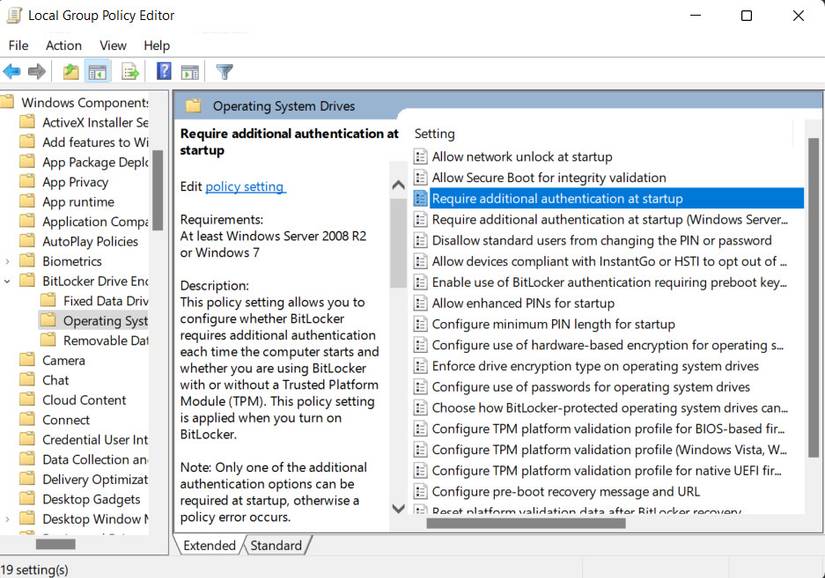Click the Show/Hide Action Pane icon
825x578 pixels.
(x=190, y=71)
